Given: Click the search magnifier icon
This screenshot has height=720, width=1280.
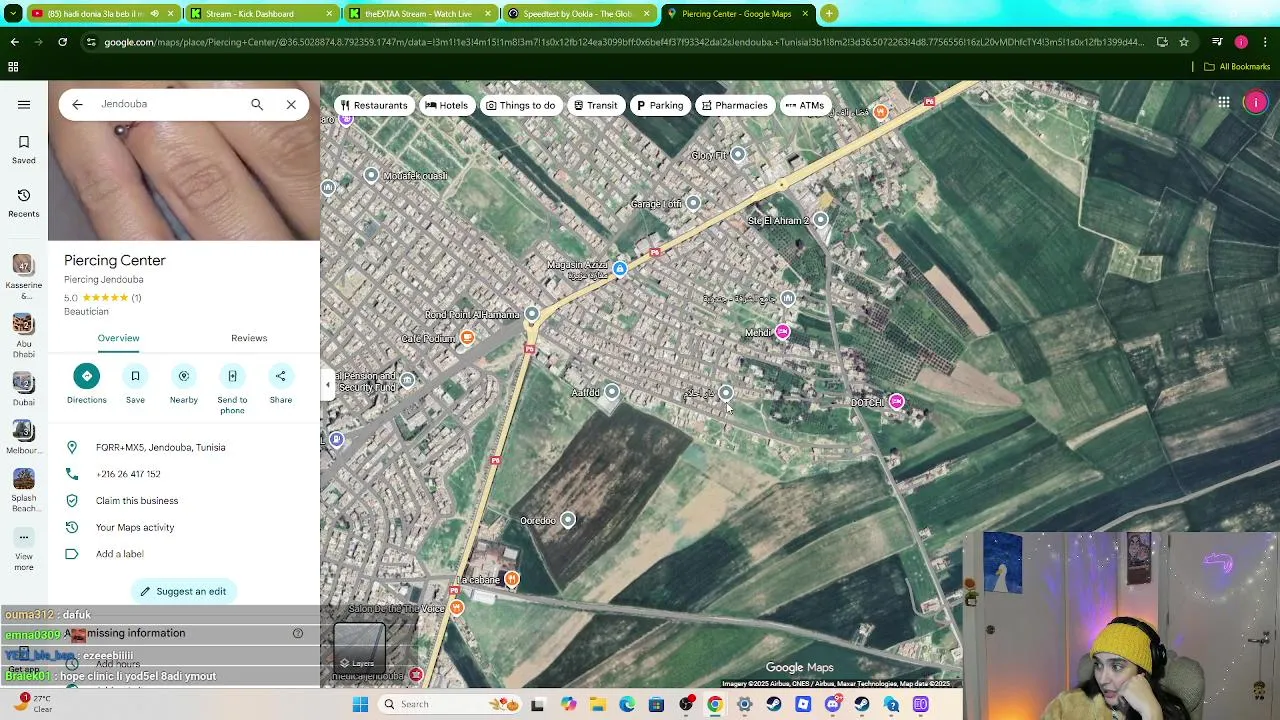Looking at the screenshot, I should 257,104.
